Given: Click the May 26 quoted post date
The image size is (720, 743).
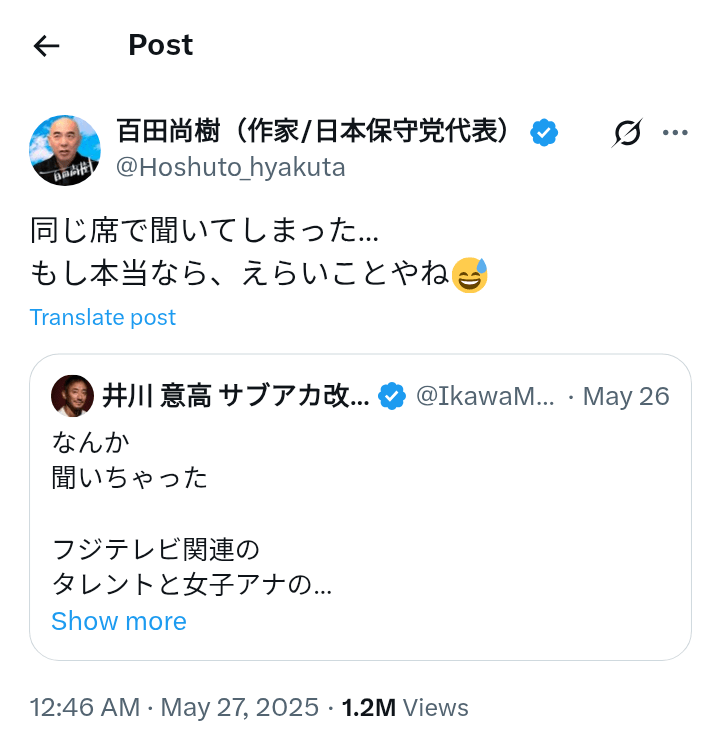Looking at the screenshot, I should (626, 396).
